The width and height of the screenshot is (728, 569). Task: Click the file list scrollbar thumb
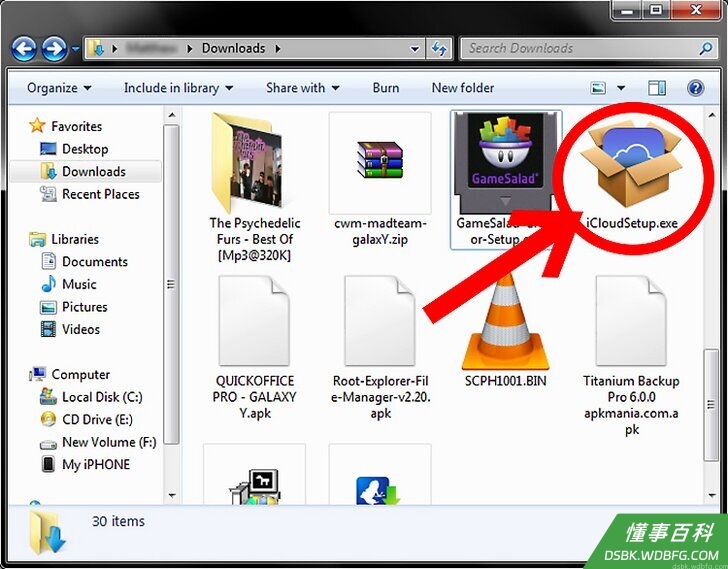[711, 405]
